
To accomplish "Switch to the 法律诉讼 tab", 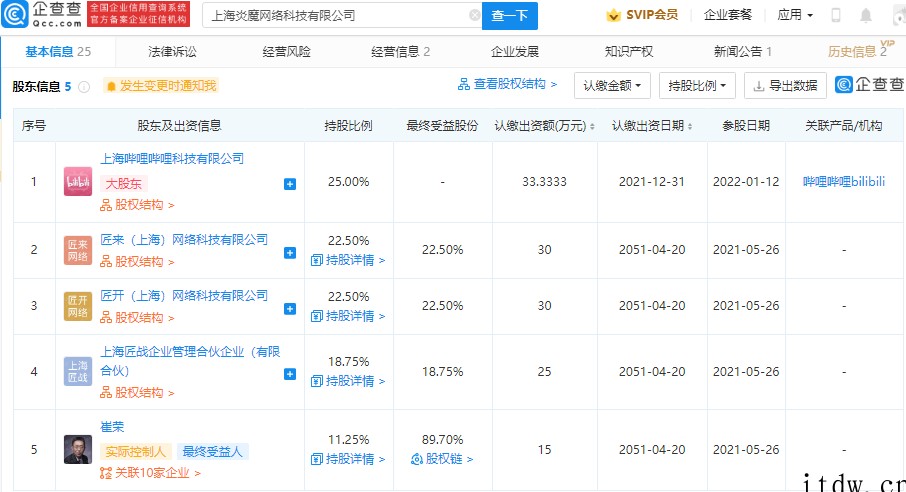I will pyautogui.click(x=172, y=51).
